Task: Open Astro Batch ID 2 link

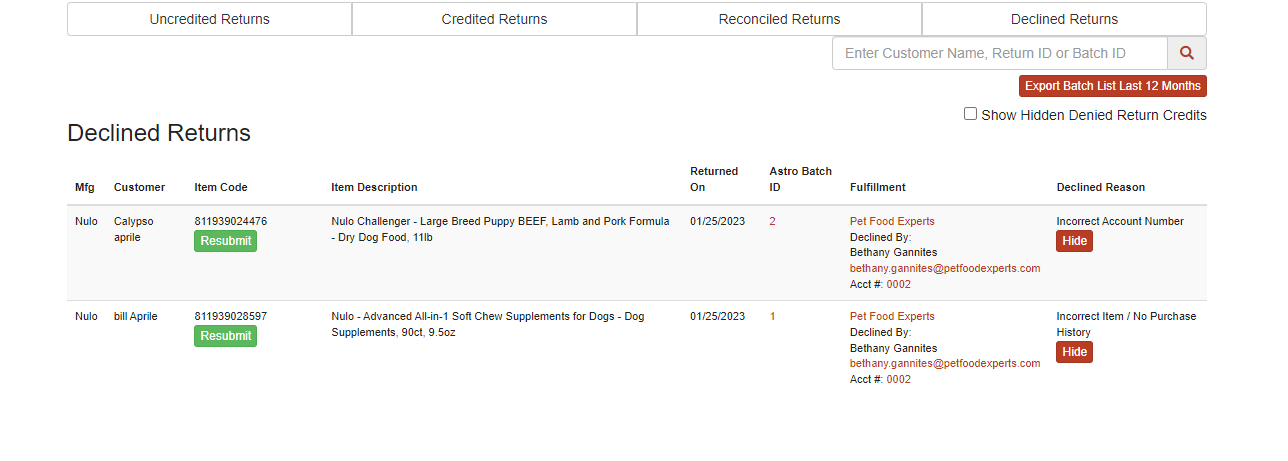Action: [x=772, y=222]
